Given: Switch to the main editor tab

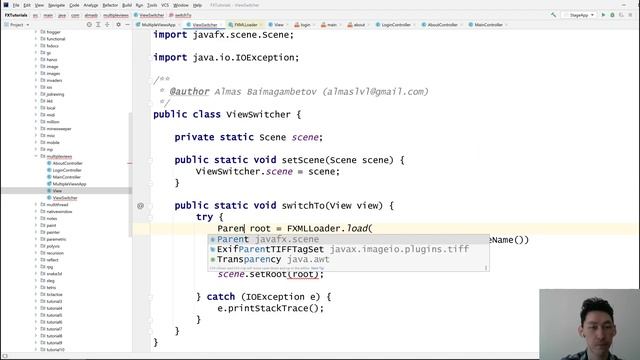Looking at the screenshot, I should tap(331, 25).
